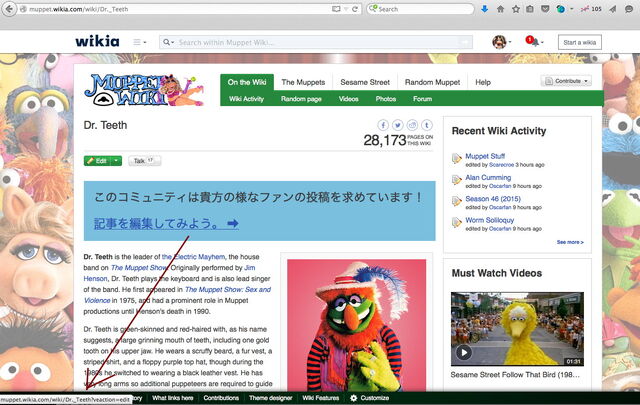Open Wiki Features in bottom toolbar
Screen dimensions: 640x405
coord(321,398)
